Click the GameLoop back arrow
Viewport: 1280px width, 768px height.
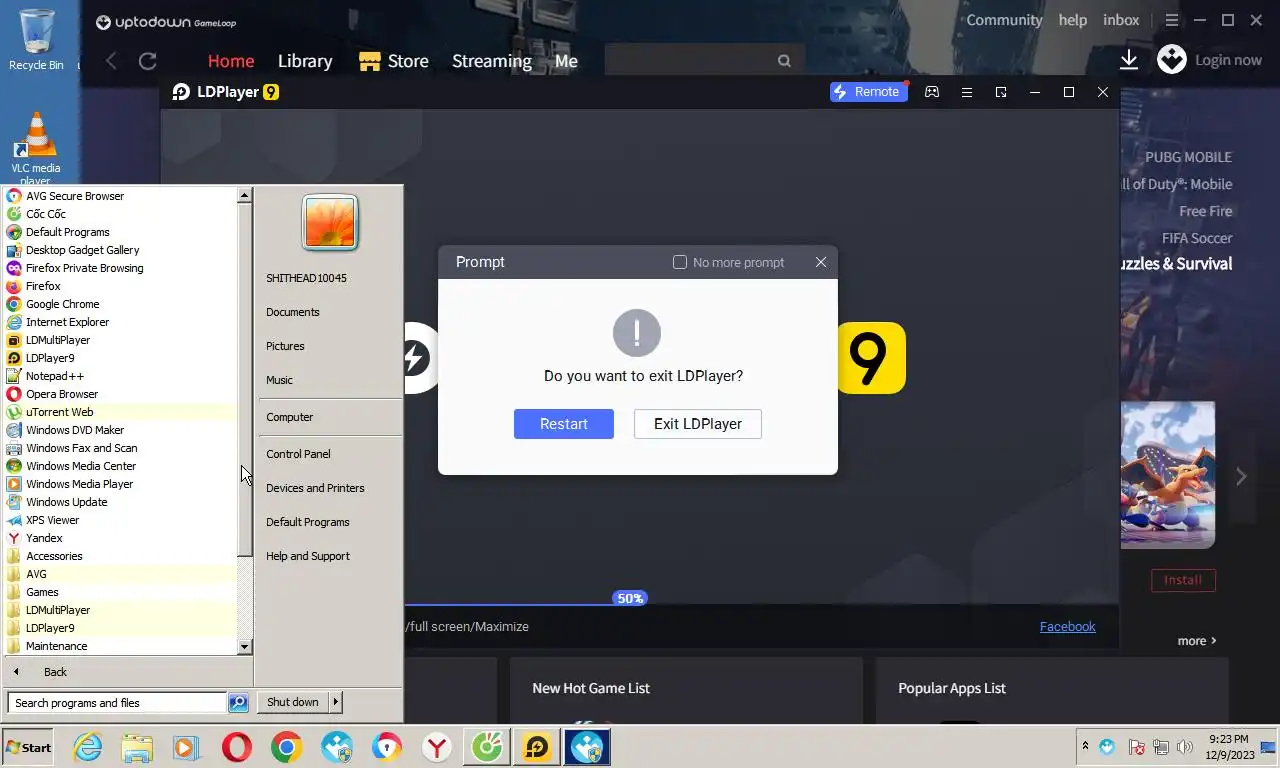pos(111,61)
